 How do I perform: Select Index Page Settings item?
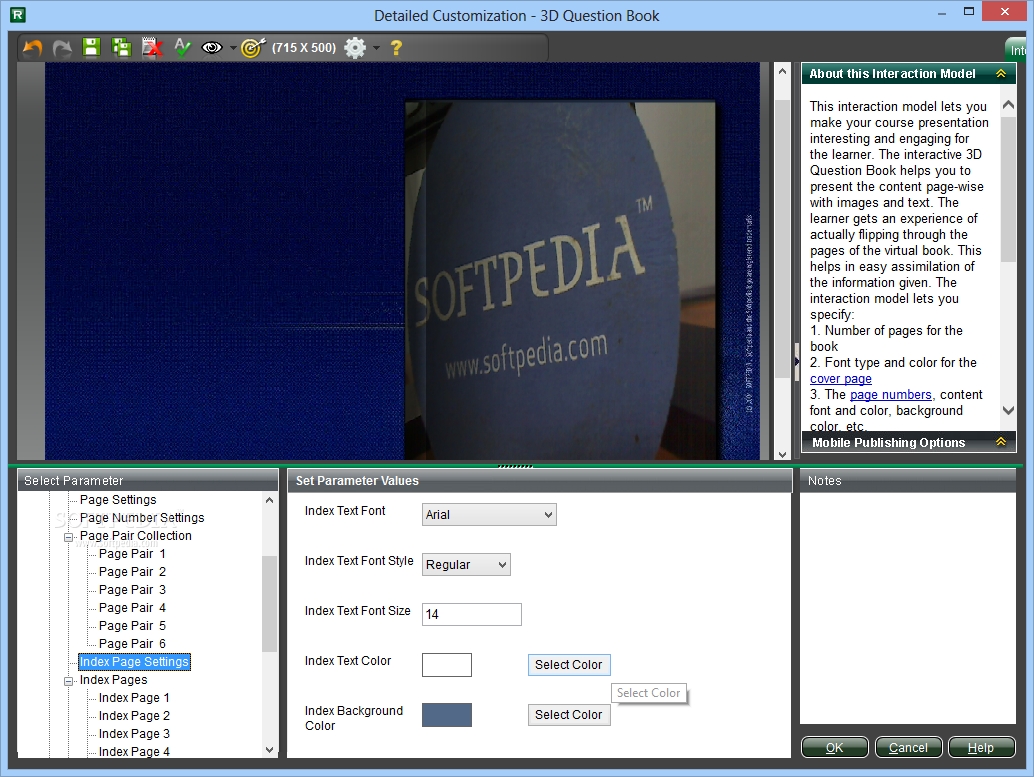[x=135, y=662]
